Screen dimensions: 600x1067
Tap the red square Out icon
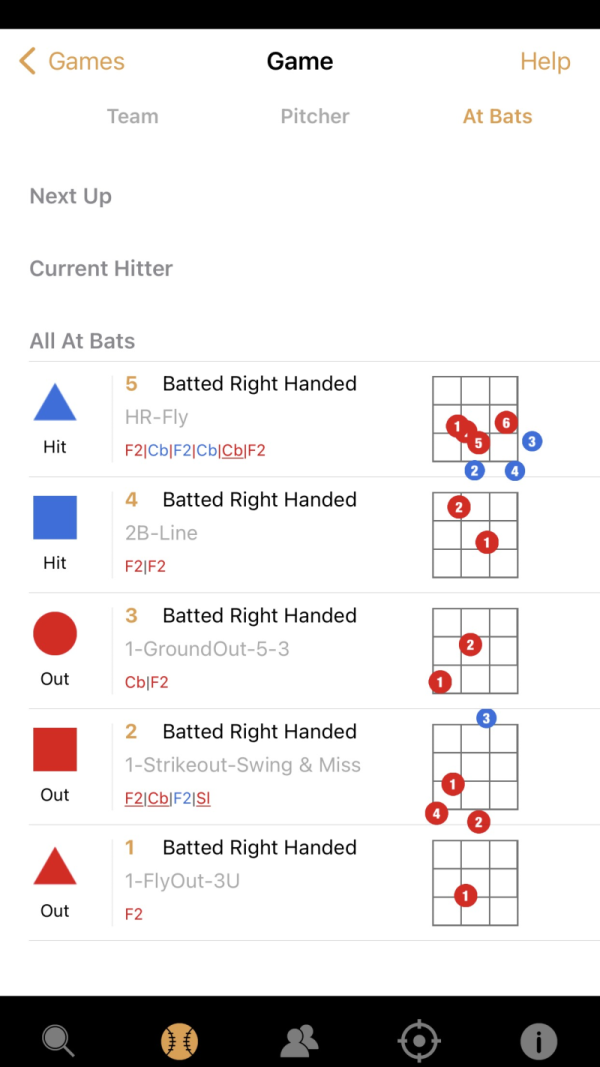click(55, 750)
